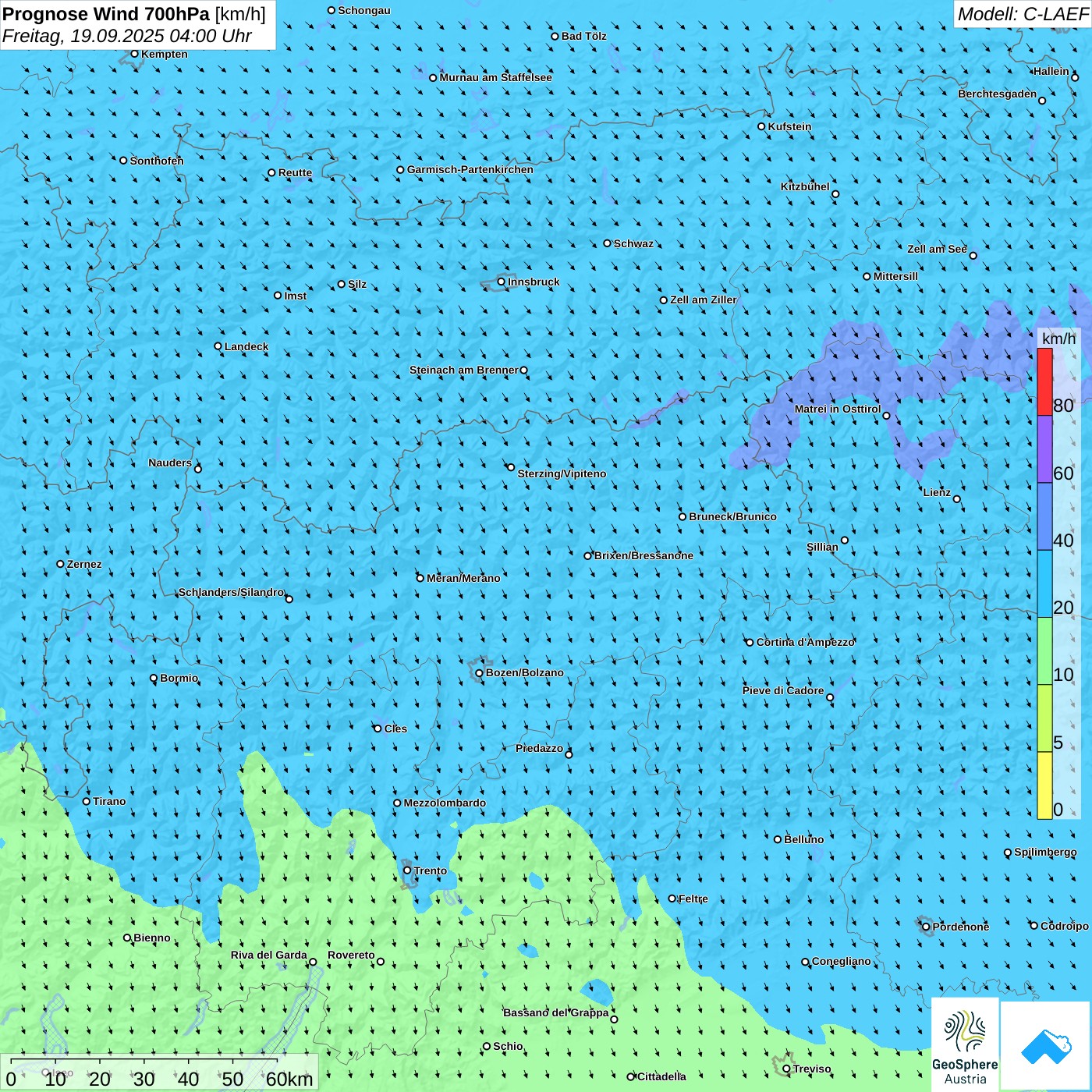This screenshot has height=1092, width=1092.
Task: Click the 'Modell: C-LAEF' label
Action: (1023, 14)
